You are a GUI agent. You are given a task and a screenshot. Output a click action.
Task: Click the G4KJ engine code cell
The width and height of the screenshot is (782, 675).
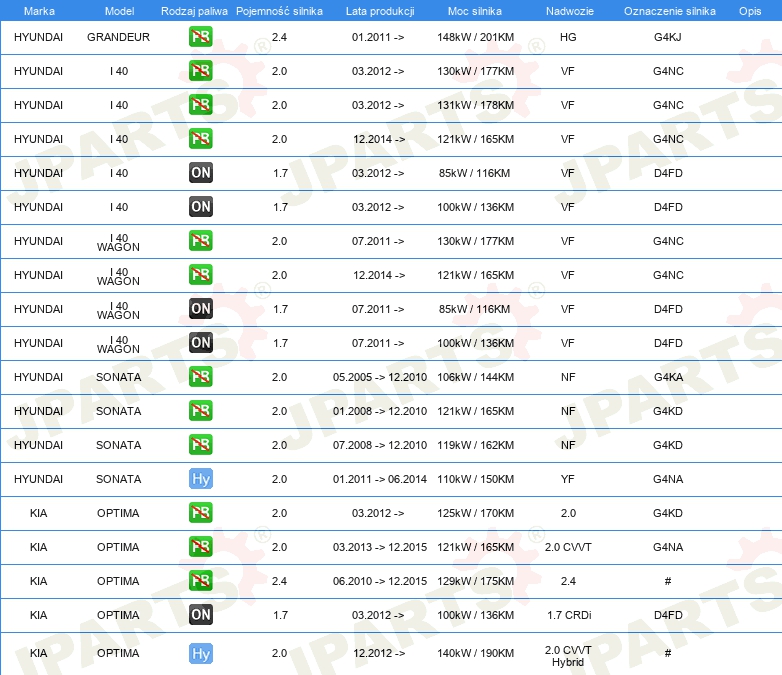[668, 37]
